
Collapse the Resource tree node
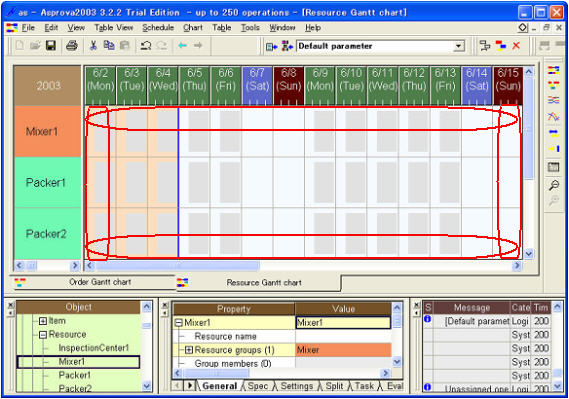[43, 335]
